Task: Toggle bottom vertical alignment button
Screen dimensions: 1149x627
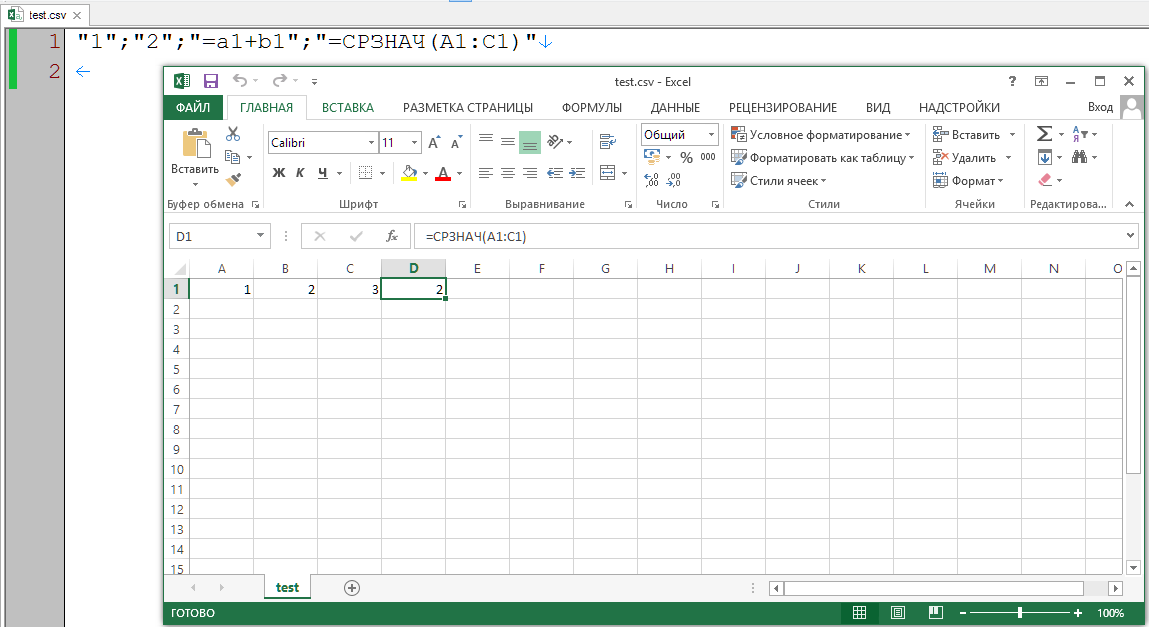Action: coord(530,142)
